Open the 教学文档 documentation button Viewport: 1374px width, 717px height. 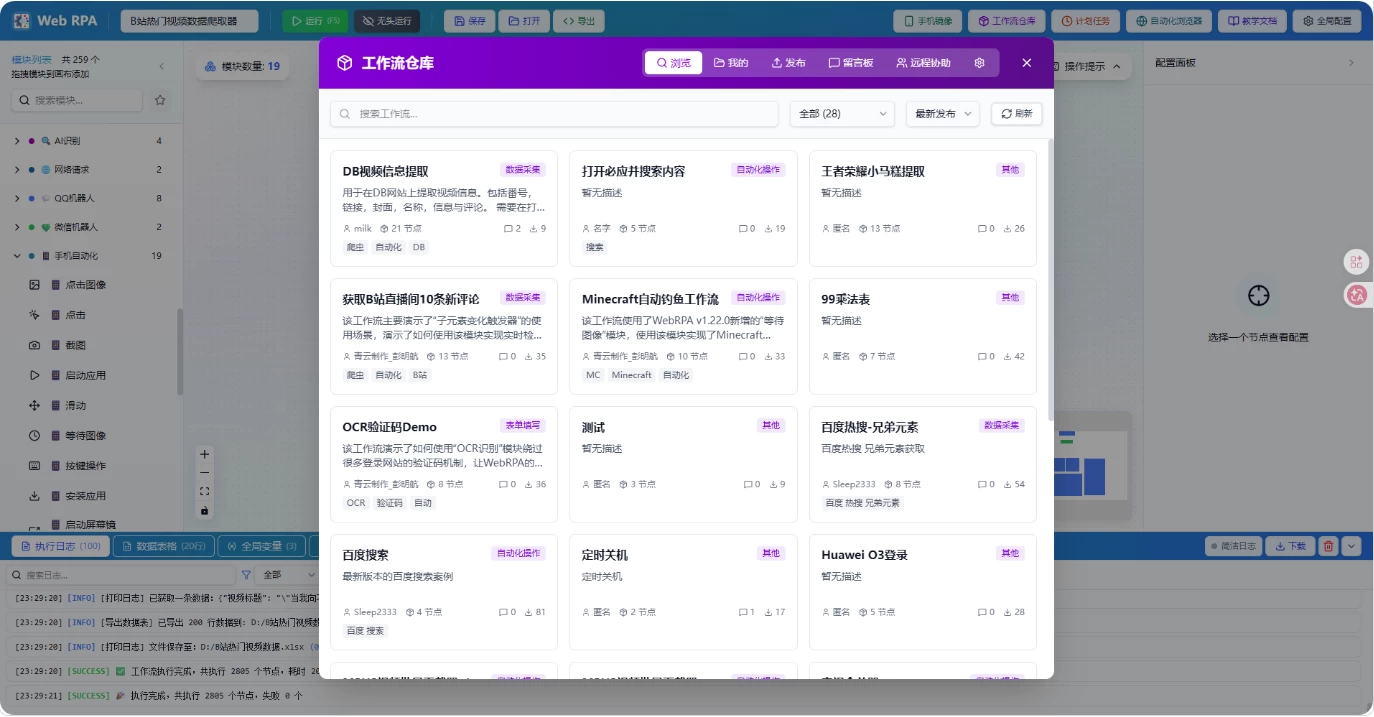1252,21
